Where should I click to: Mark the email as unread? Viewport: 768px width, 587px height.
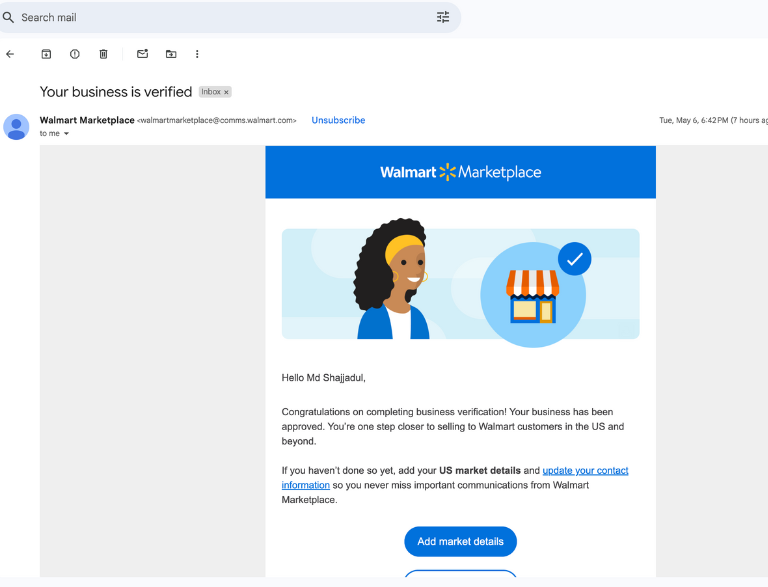pos(143,54)
